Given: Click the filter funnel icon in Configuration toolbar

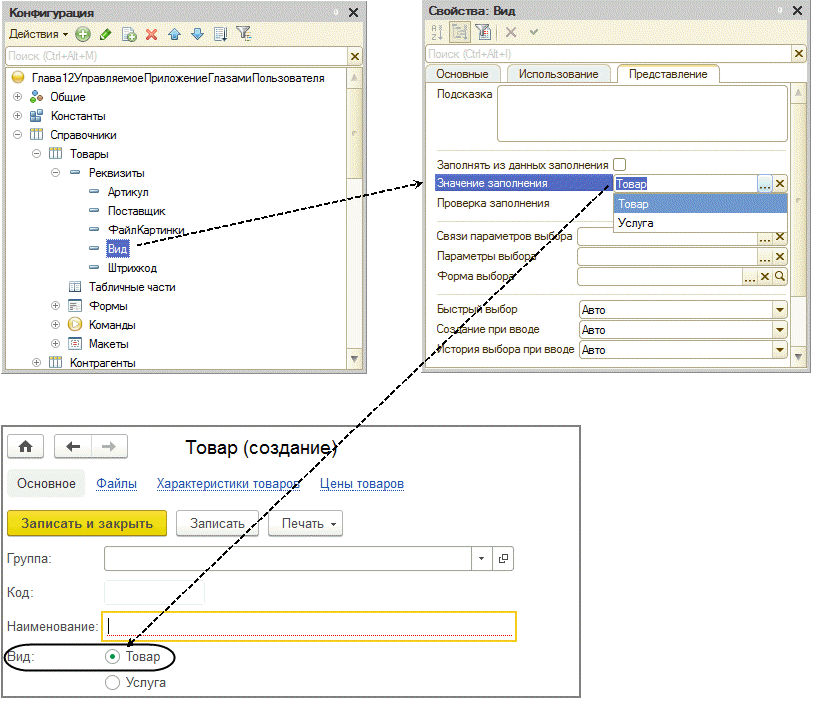Looking at the screenshot, I should tap(243, 34).
